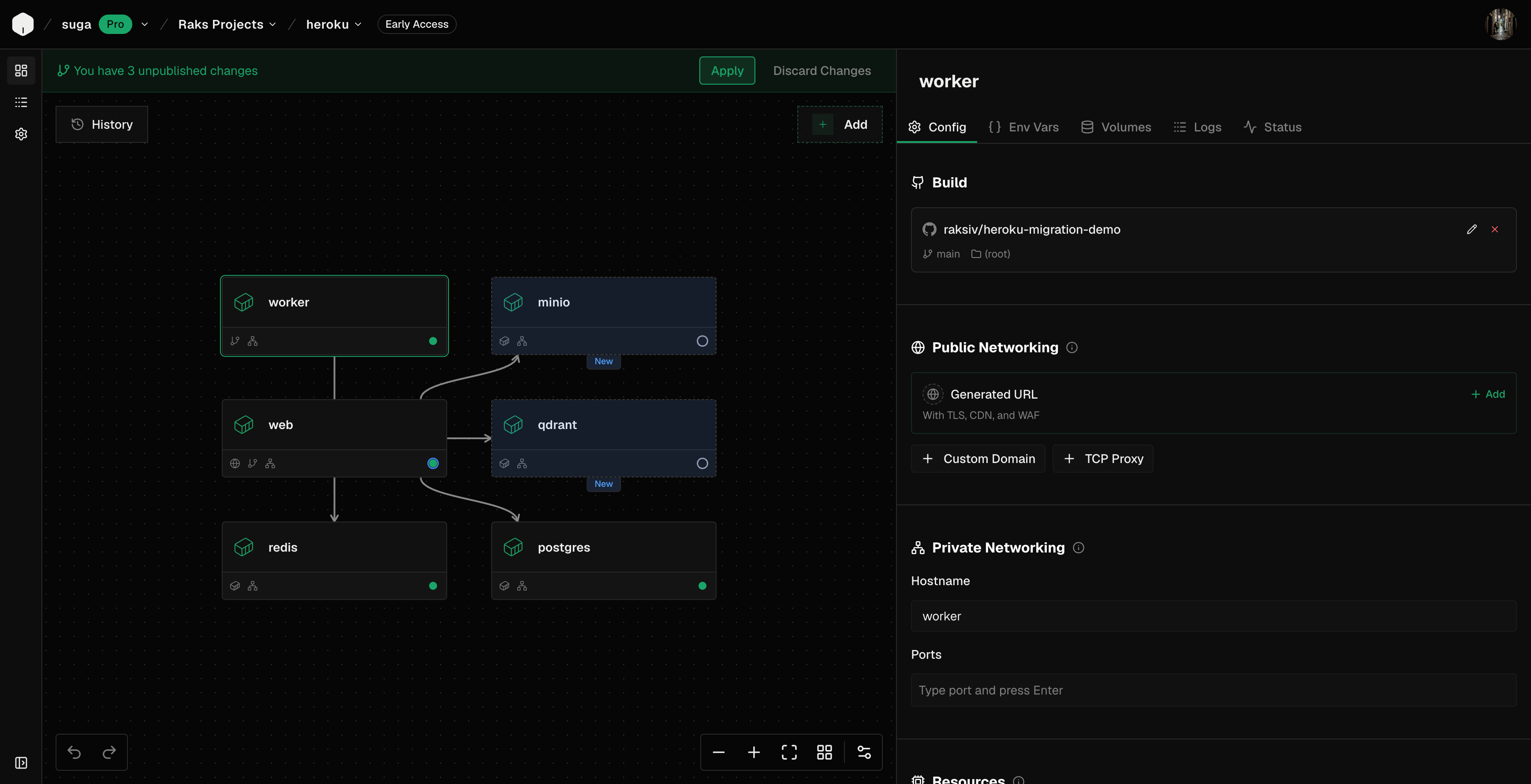1531x784 pixels.
Task: Open the dashboard grid sidebar icon
Action: [x=21, y=71]
